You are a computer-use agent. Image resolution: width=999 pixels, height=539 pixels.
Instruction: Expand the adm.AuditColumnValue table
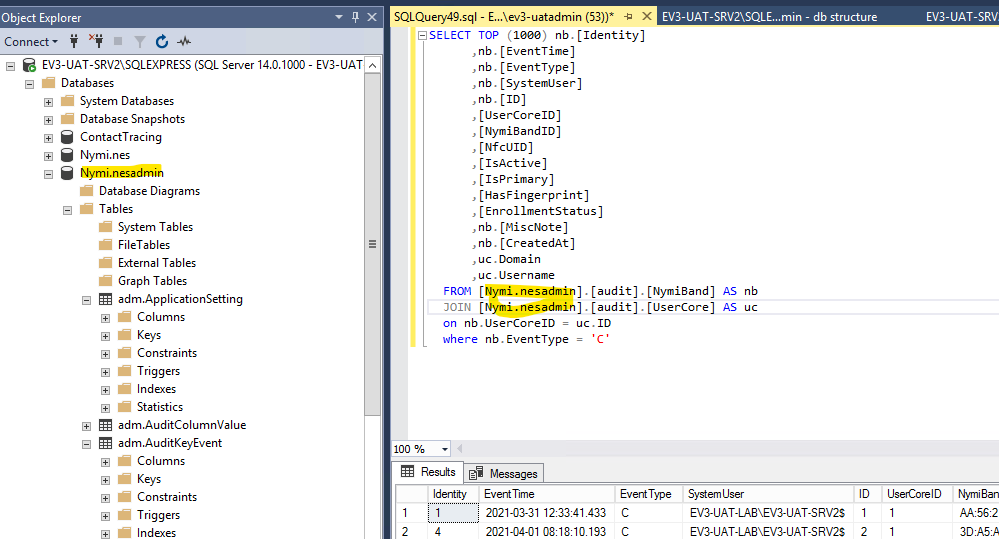pyautogui.click(x=87, y=426)
